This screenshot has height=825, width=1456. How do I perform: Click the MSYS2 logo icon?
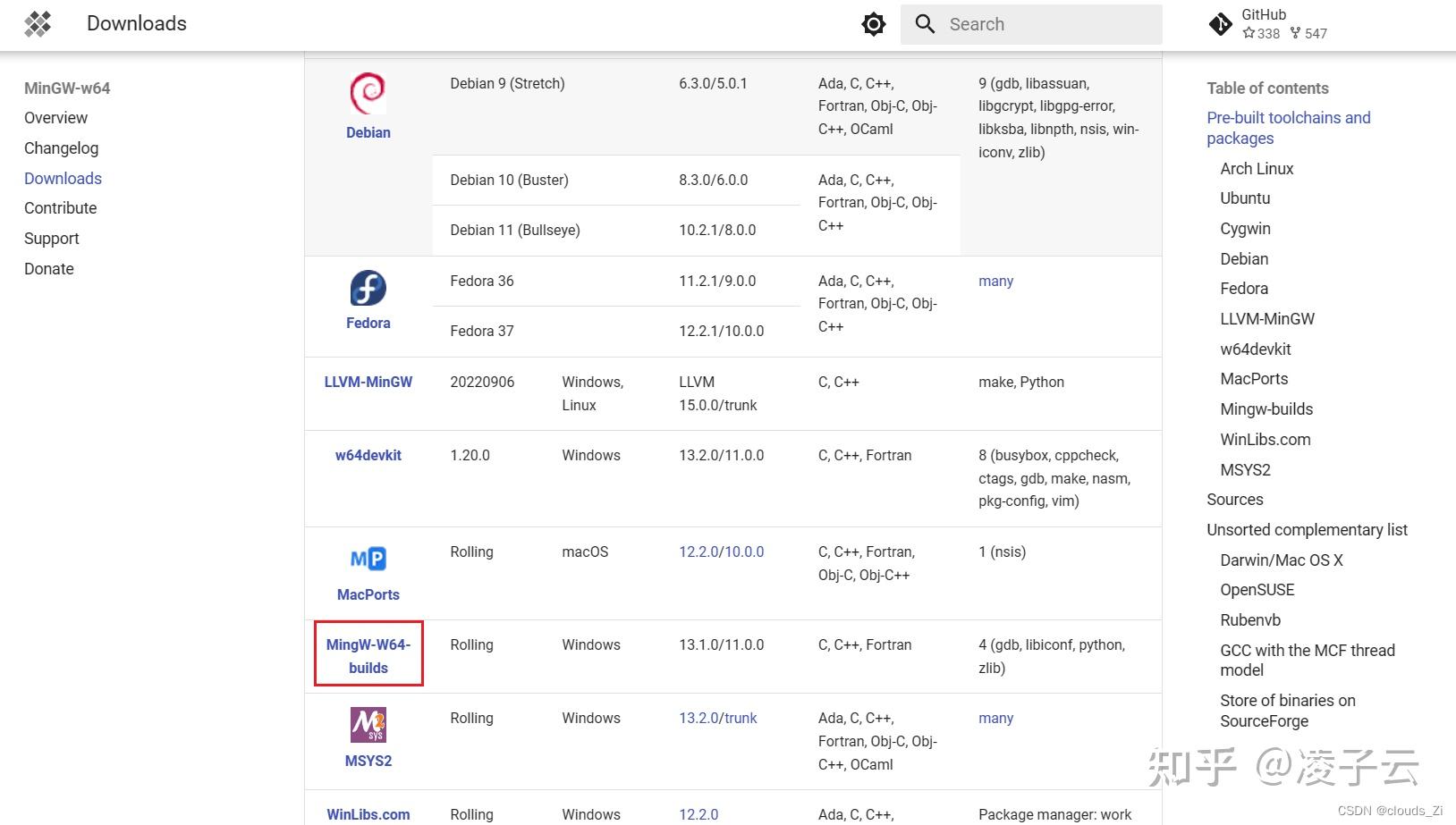(368, 725)
